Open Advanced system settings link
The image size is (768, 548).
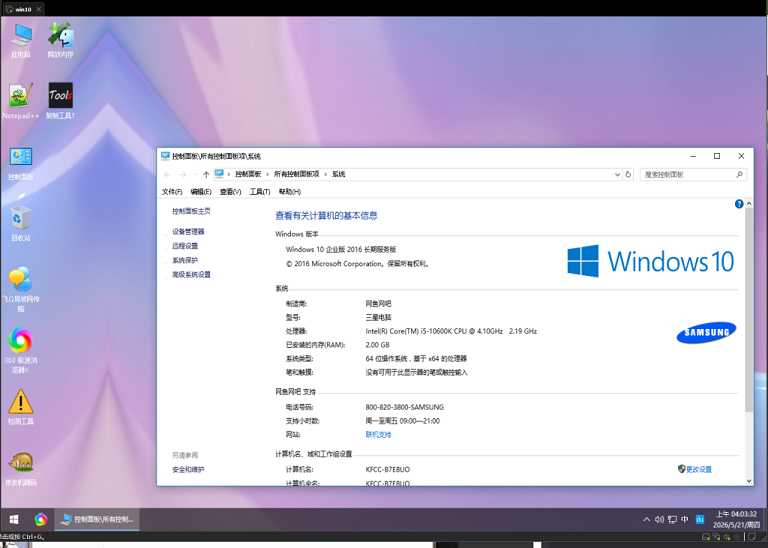coord(191,275)
